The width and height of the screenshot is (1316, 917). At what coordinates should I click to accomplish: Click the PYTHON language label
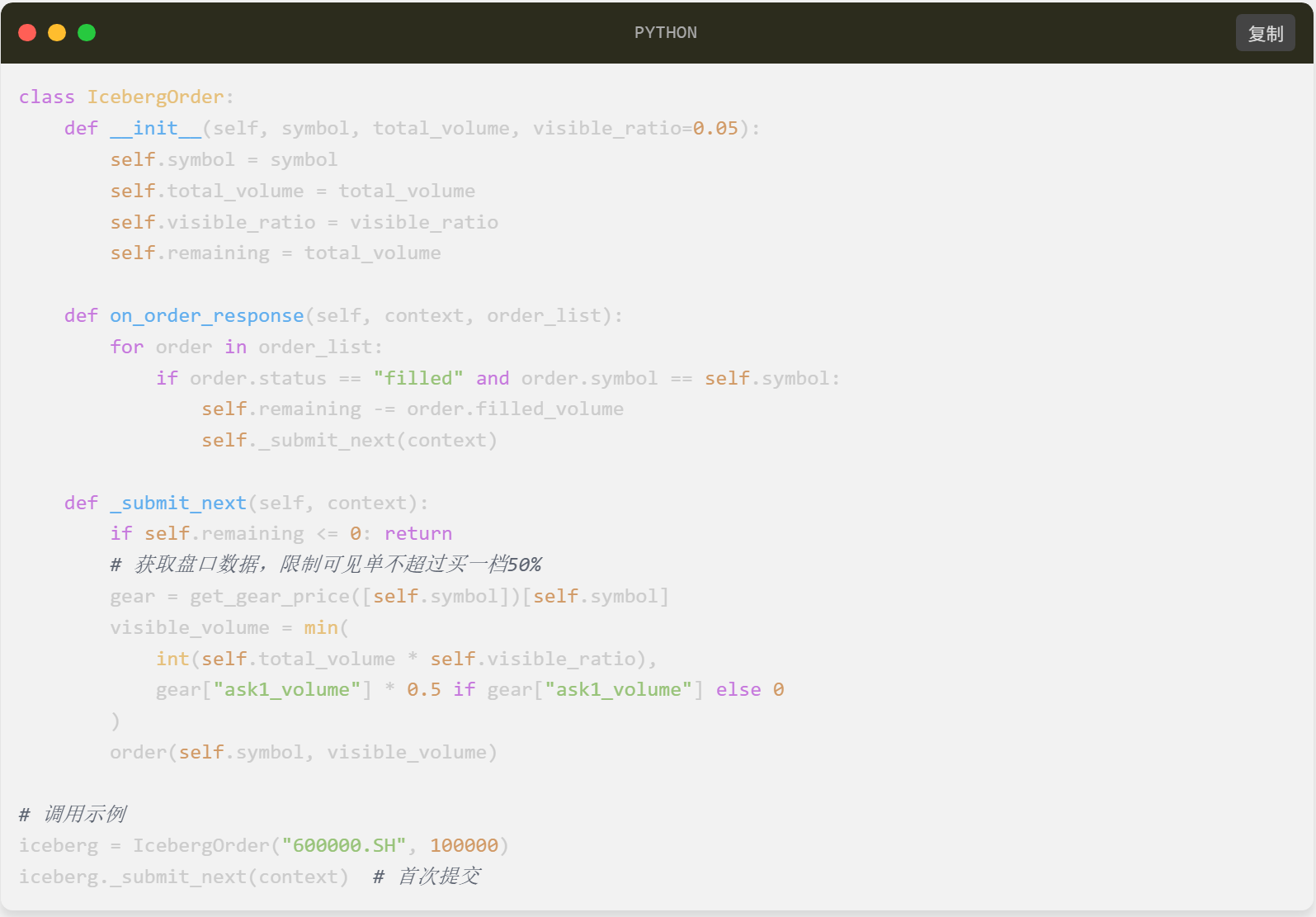pos(665,32)
